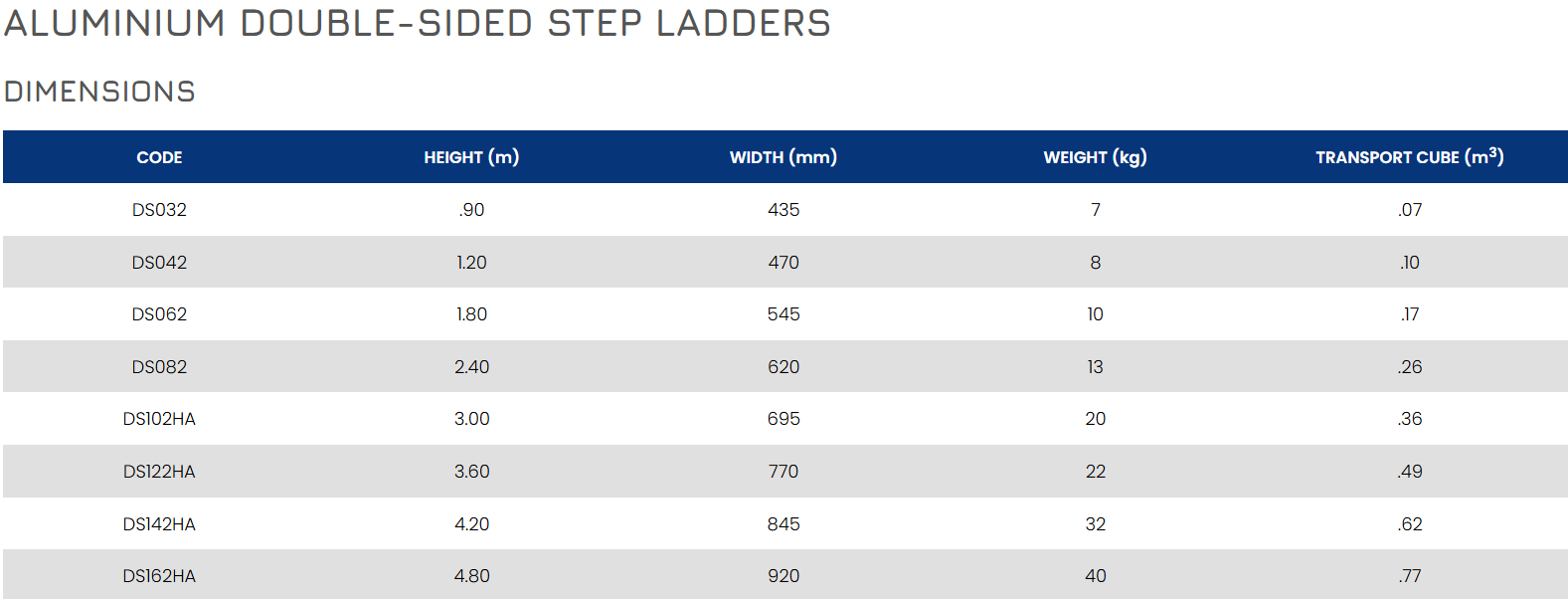Select the DS142HA code cell
The image size is (1568, 599).
(x=159, y=524)
